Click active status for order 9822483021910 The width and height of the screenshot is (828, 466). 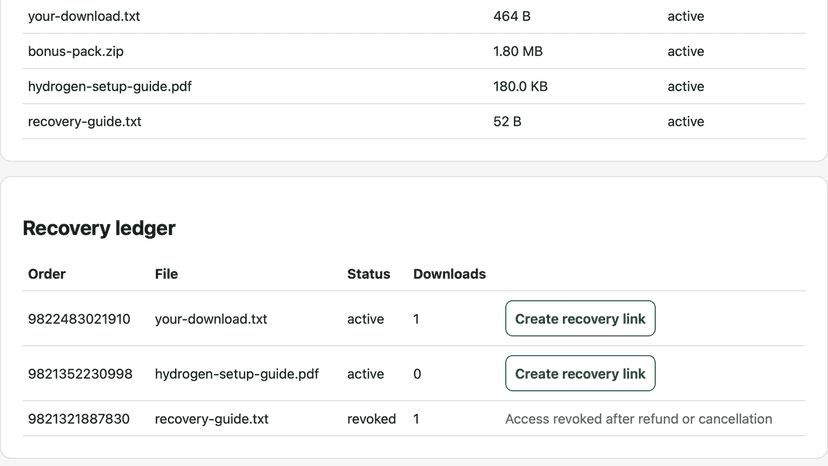point(365,319)
